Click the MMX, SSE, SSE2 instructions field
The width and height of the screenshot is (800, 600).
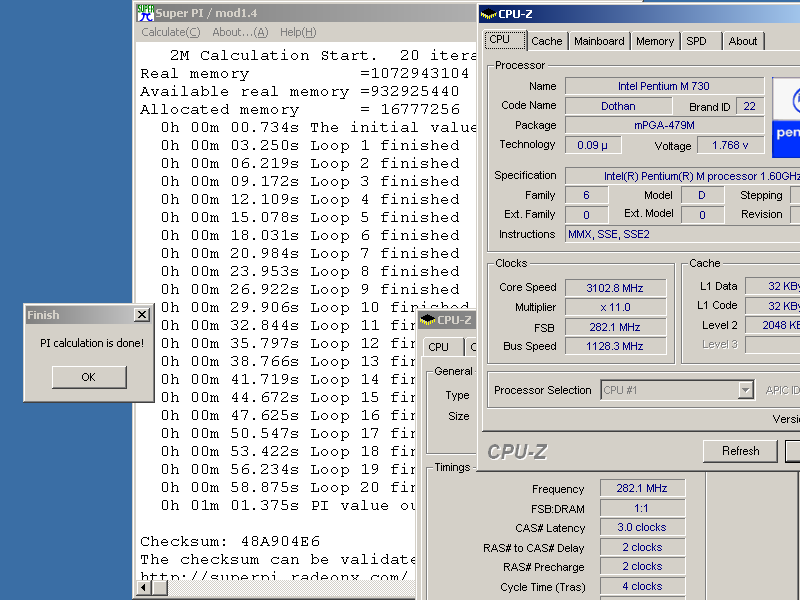[683, 234]
